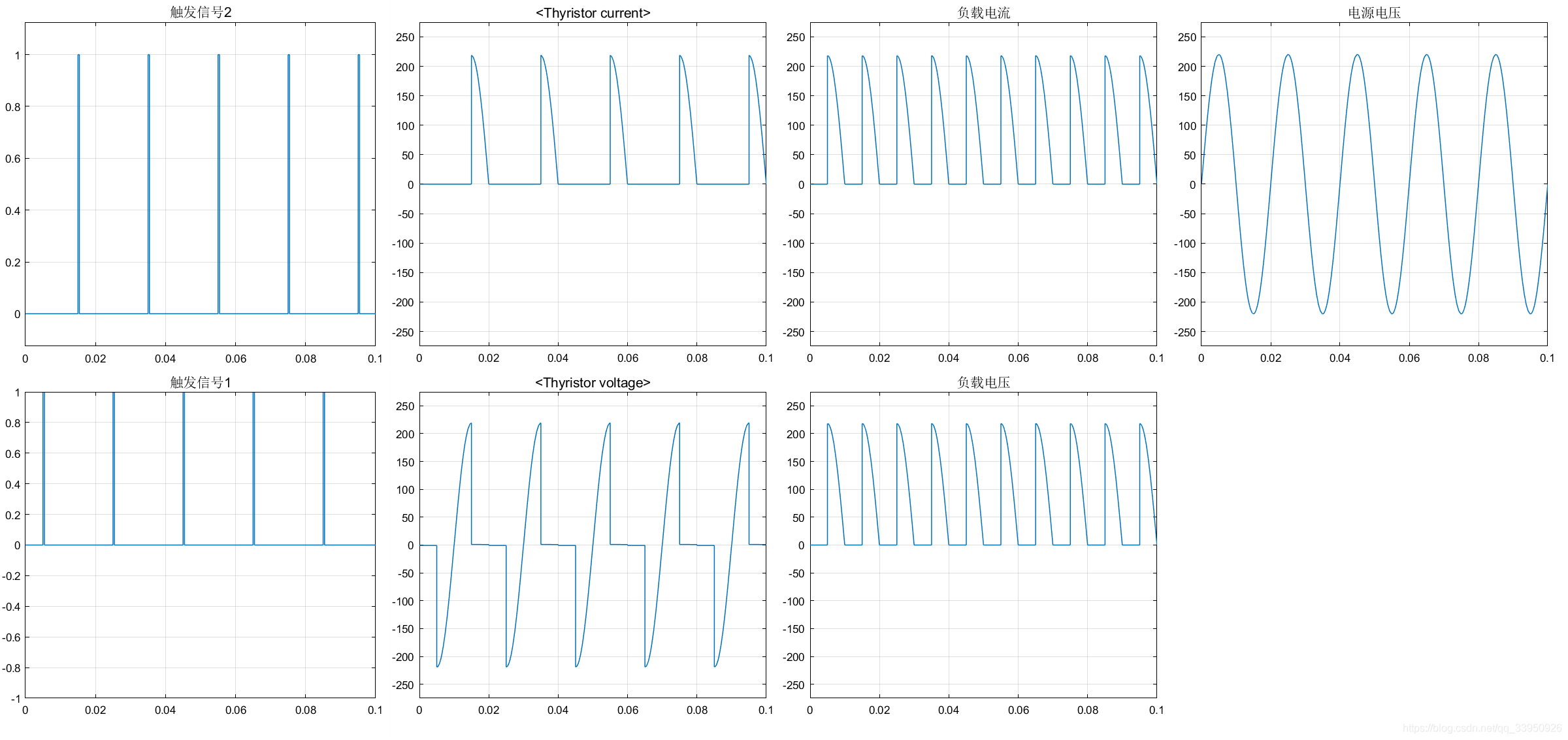Select the Thyristor current waveform plot area
This screenshot has height=740, width=1568.
pos(593,184)
